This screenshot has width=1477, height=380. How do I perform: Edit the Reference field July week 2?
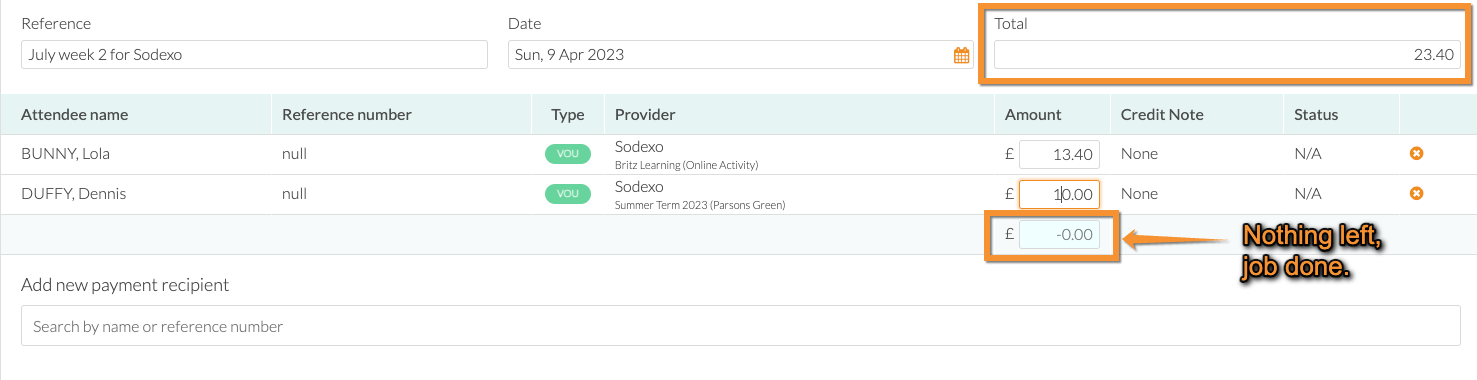[x=254, y=55]
